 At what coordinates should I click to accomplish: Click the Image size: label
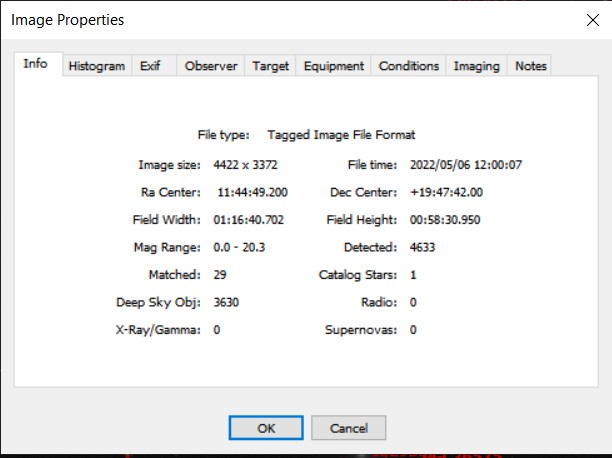(x=169, y=165)
